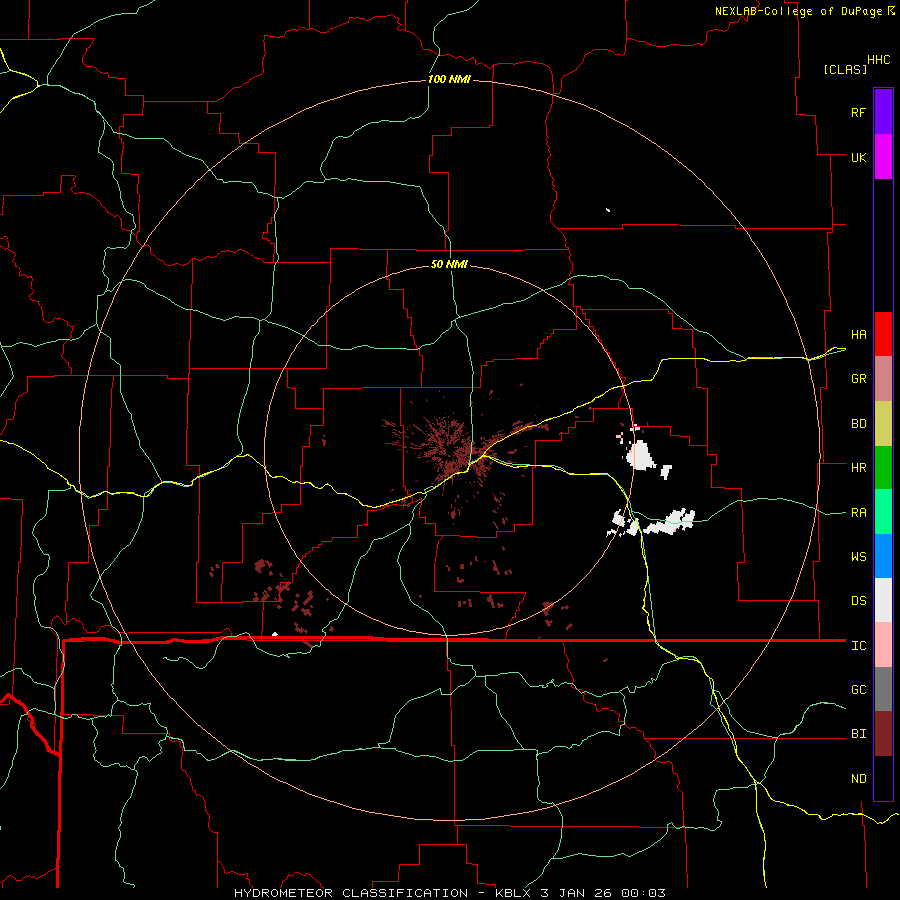Screen dimensions: 900x900
Task: Click the RF label beside the legend
Action: pyautogui.click(x=858, y=113)
